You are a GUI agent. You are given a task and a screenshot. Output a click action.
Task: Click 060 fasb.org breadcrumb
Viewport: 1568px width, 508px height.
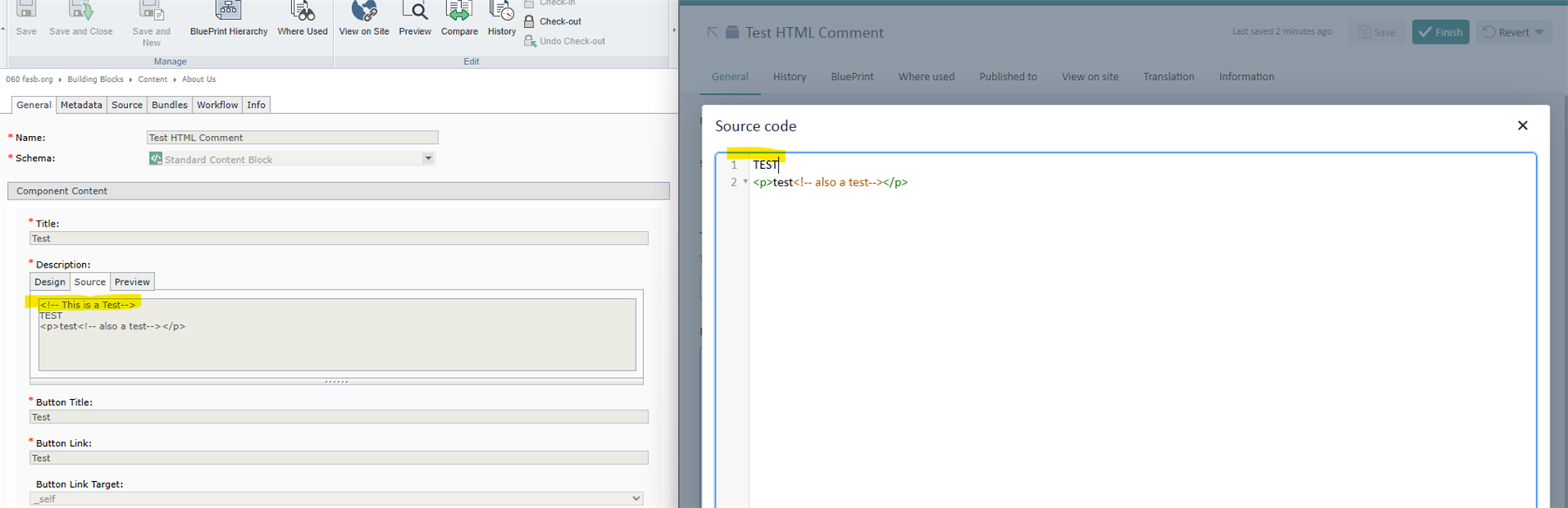point(29,79)
